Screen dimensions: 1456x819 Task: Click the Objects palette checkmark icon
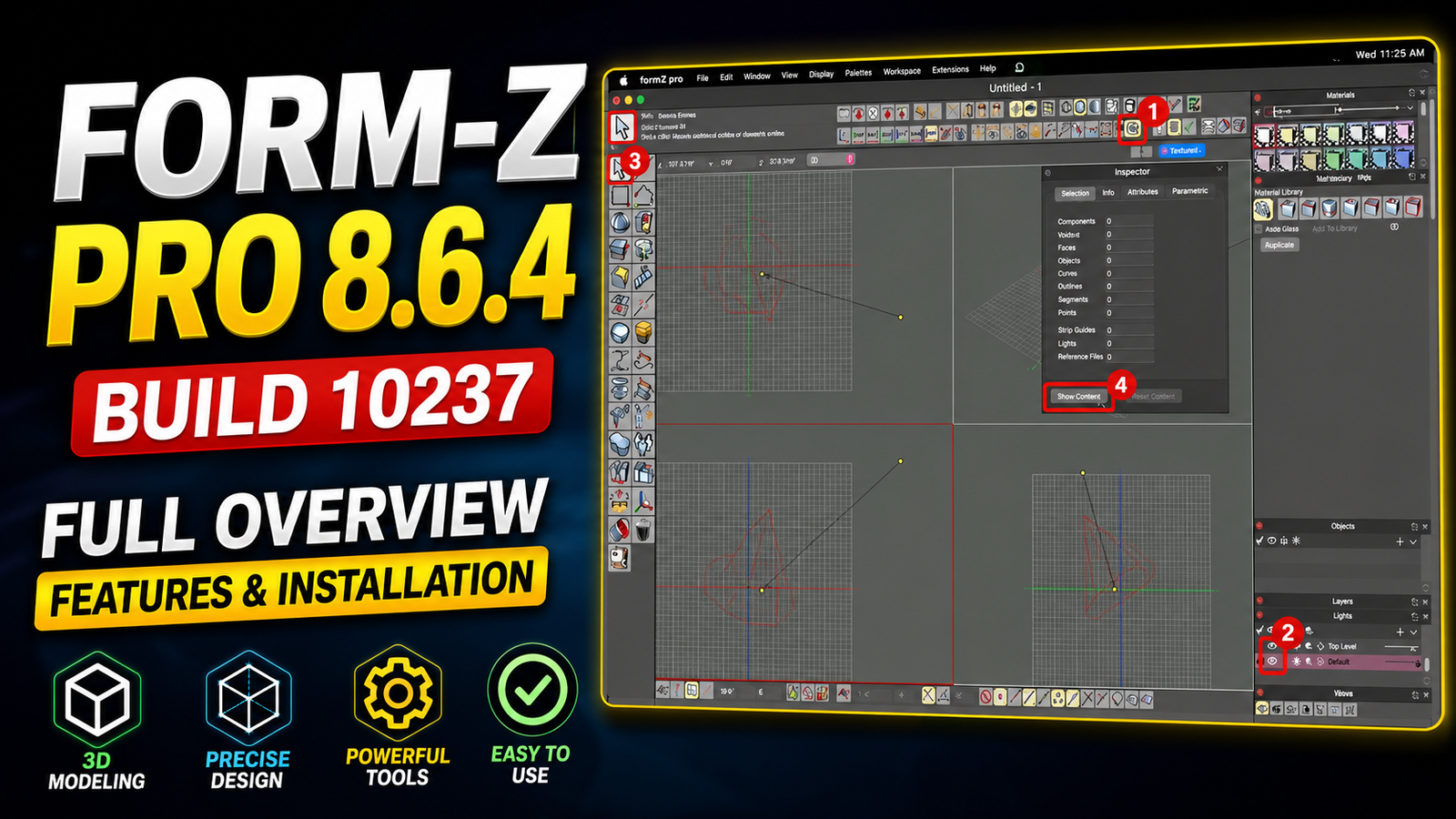pos(1260,541)
